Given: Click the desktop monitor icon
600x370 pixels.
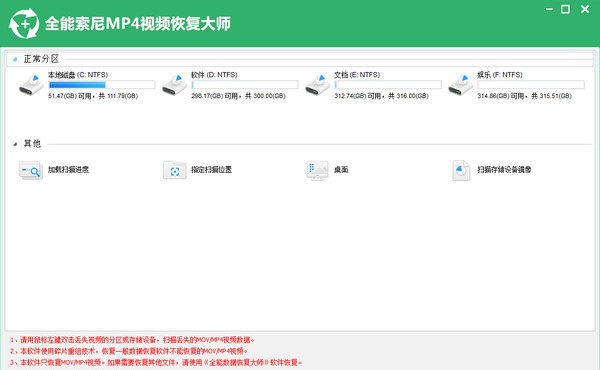Looking at the screenshot, I should click(x=317, y=170).
